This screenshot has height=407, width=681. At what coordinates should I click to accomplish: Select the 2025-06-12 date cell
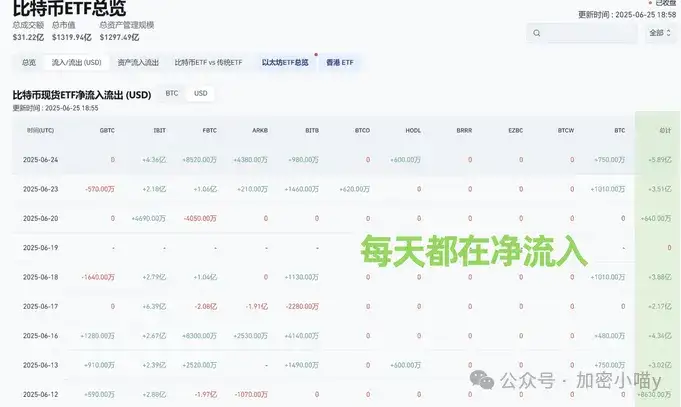pyautogui.click(x=40, y=394)
